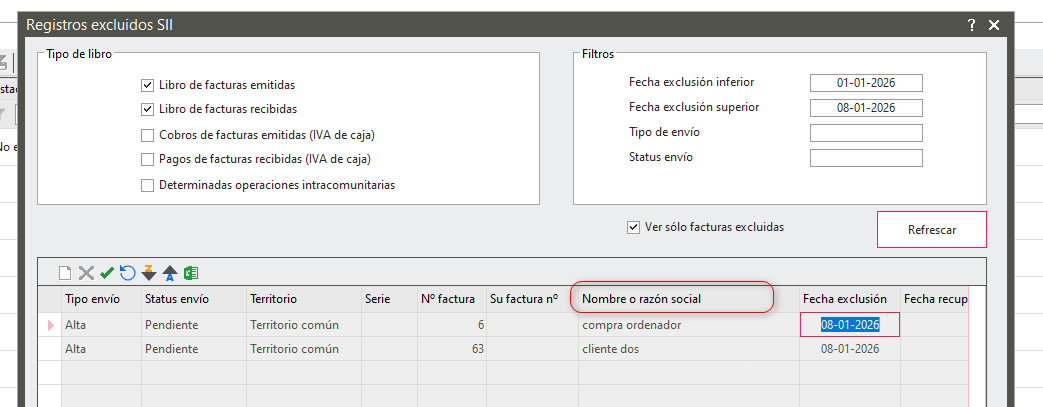Enable Cobros de facturas emitidas checkbox
Image resolution: width=1043 pixels, height=407 pixels.
[x=148, y=135]
